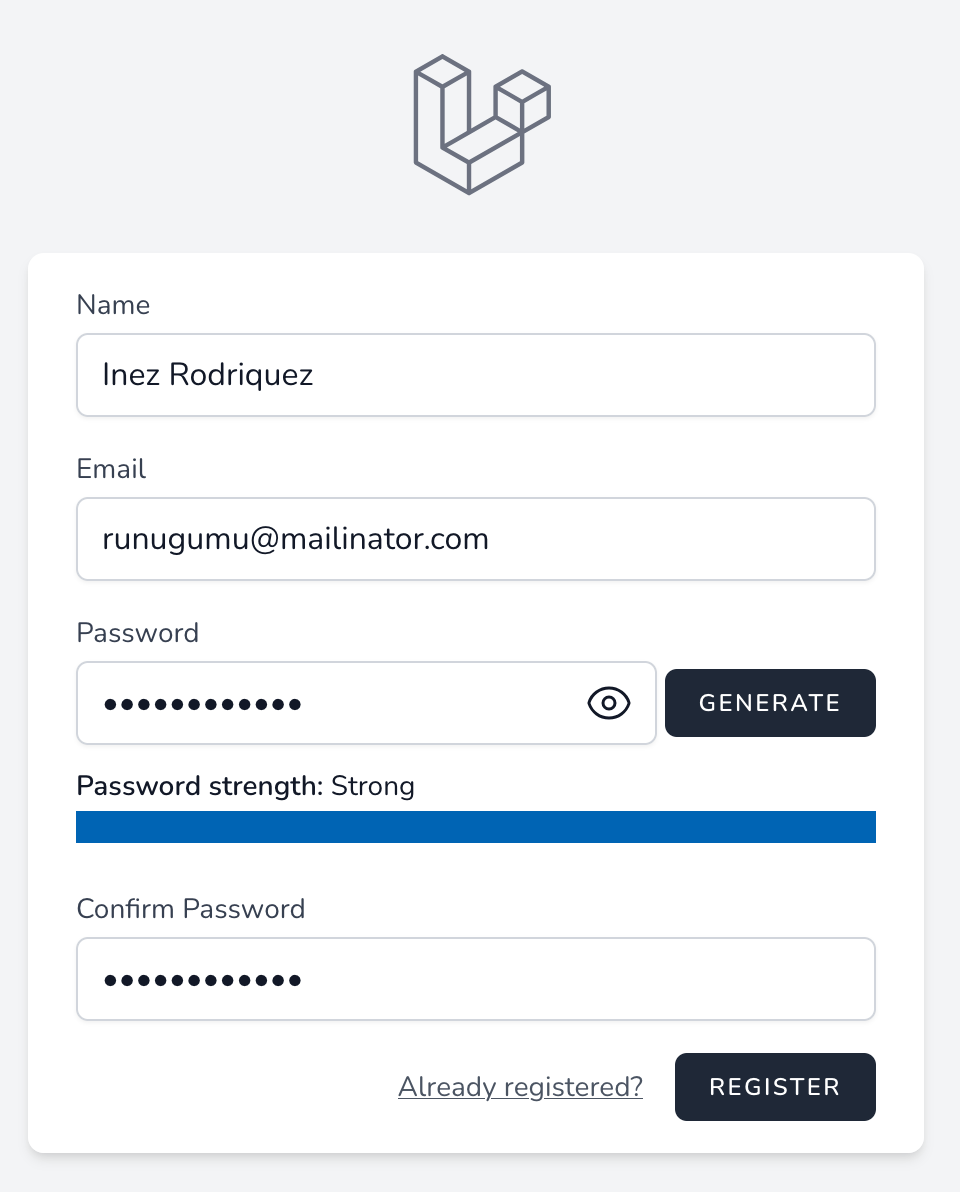The image size is (960, 1192).
Task: Click the Password label above the field
Action: [x=138, y=633]
